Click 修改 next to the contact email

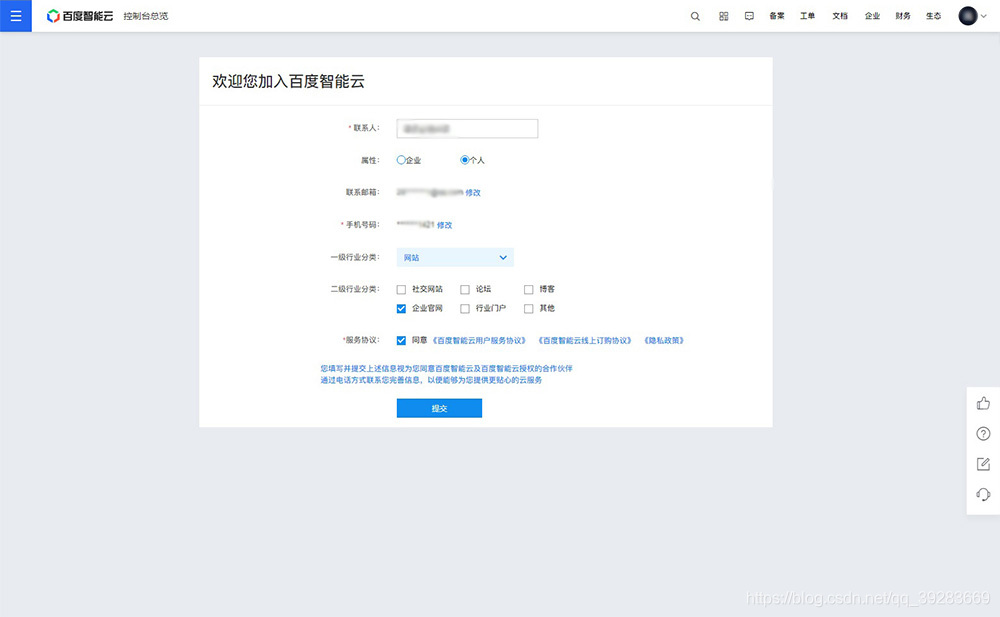point(473,193)
